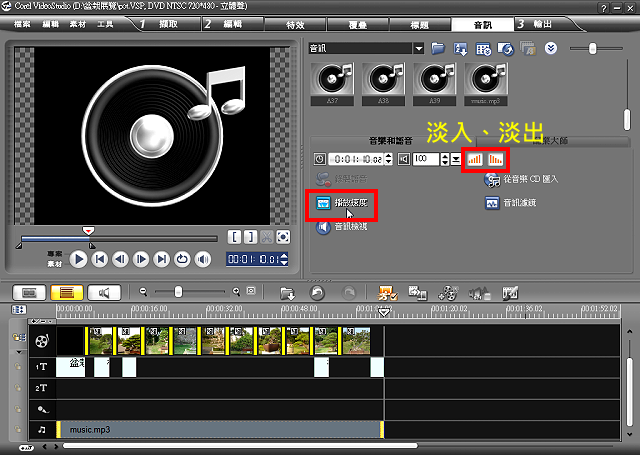Image resolution: width=640 pixels, height=455 pixels.
Task: Set mark-out with right bracket button
Action: point(251,237)
